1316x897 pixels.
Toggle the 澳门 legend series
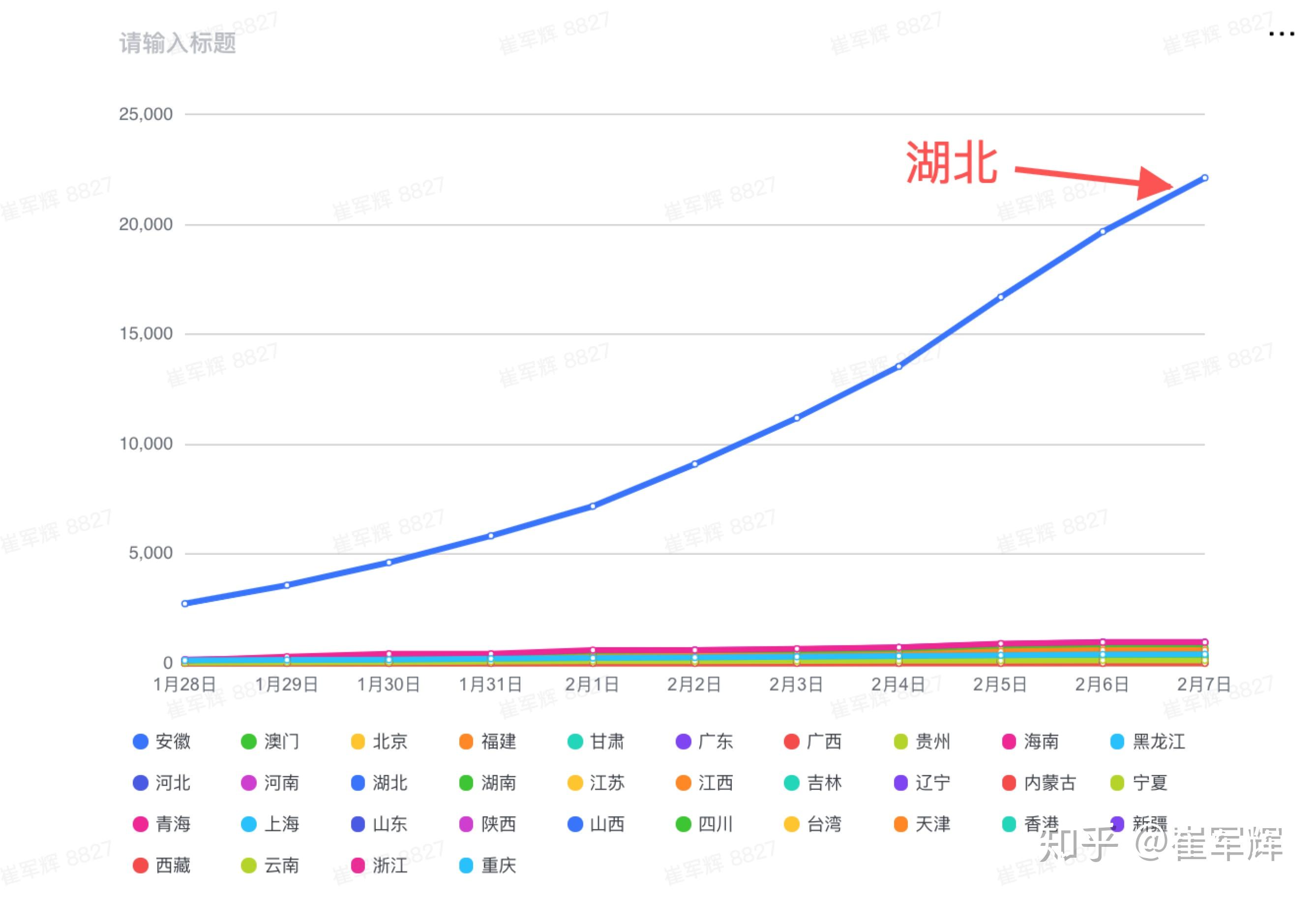(x=270, y=741)
